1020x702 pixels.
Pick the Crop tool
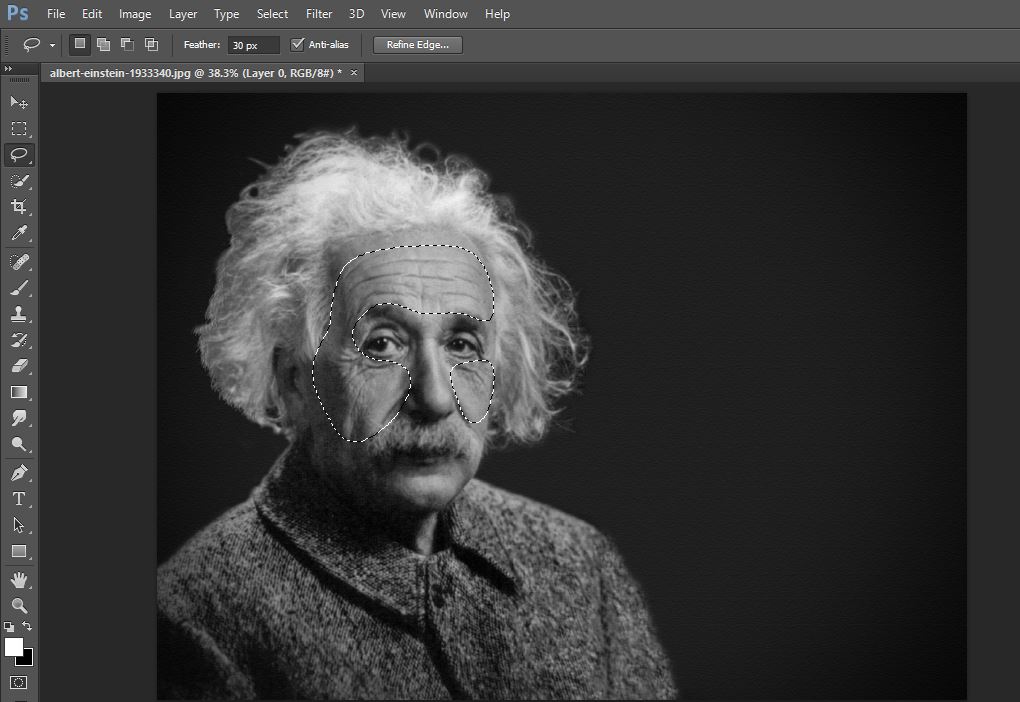point(19,207)
